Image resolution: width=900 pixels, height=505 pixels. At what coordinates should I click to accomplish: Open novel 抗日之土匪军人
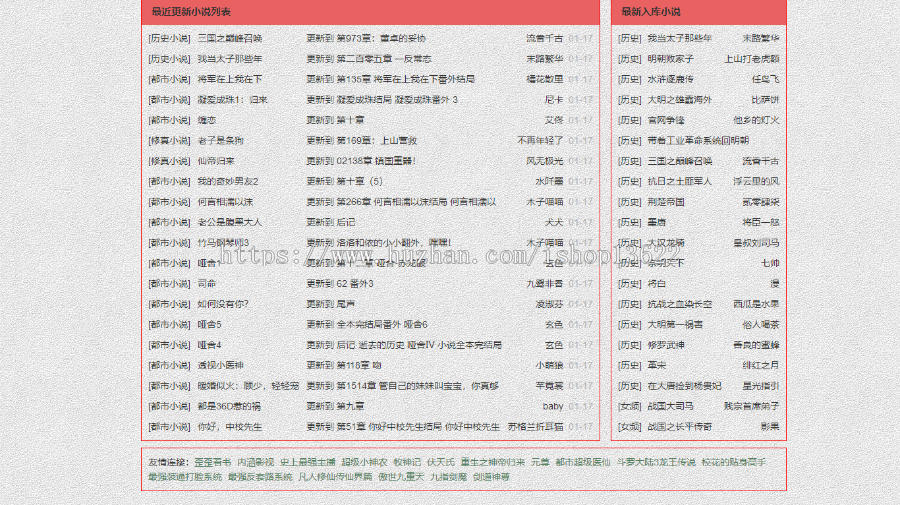[x=680, y=181]
